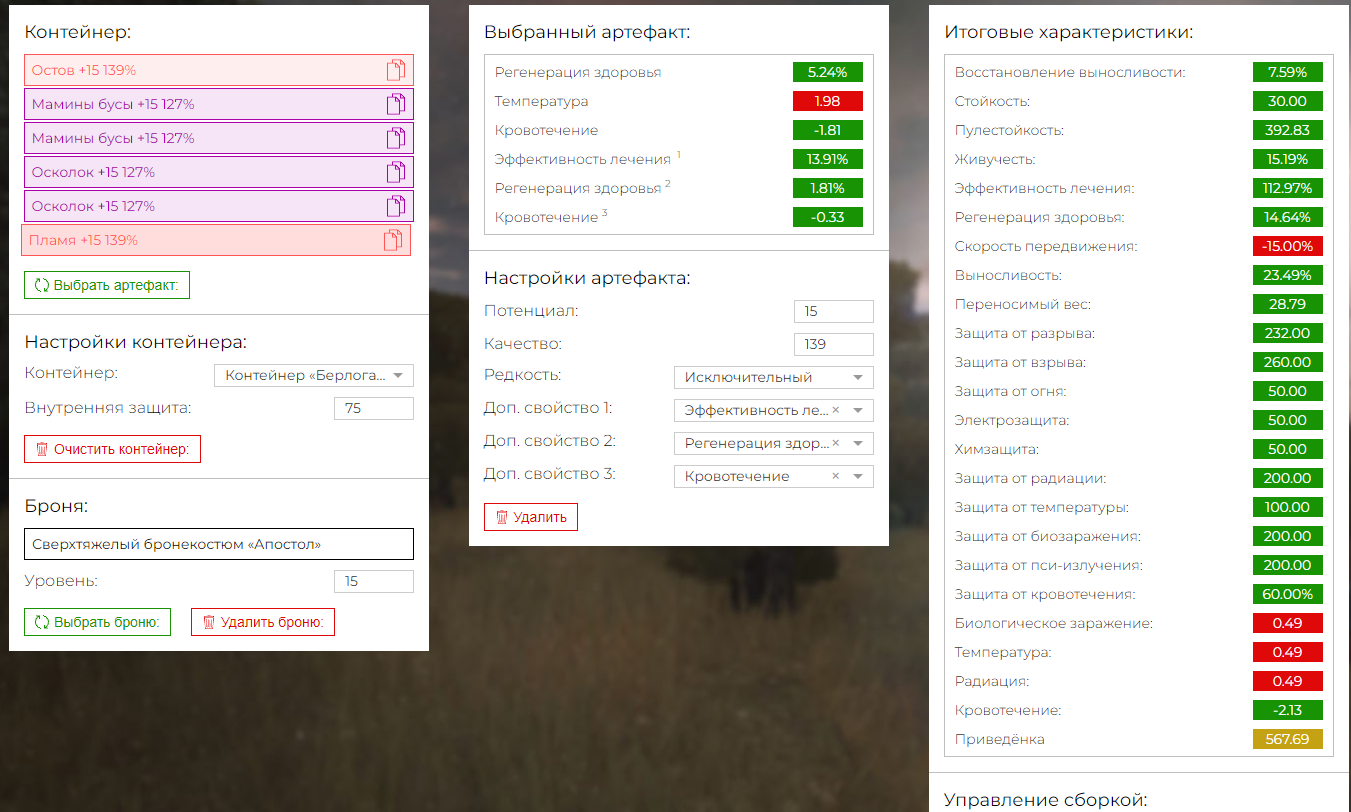Click the Кровотечение -2.13 total value
Screen dimensions: 1351x812
[1288, 710]
